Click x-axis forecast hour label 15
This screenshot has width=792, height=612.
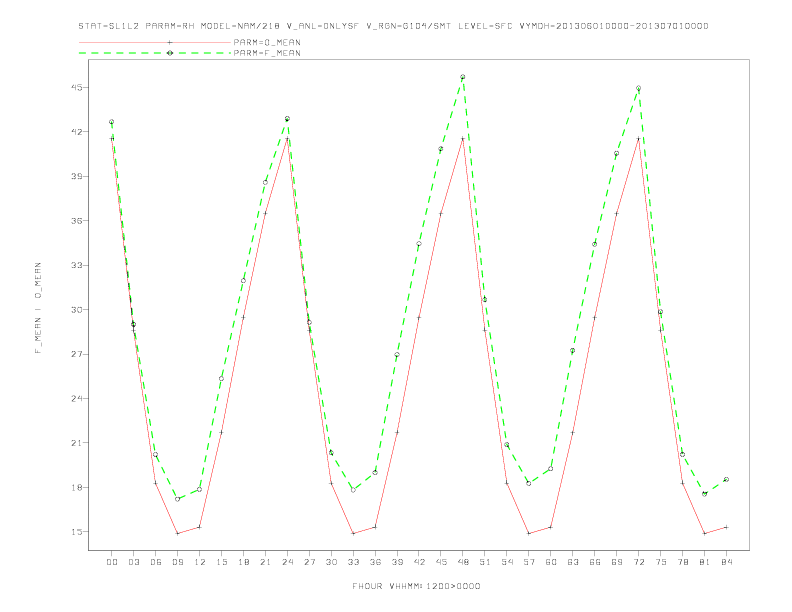[221, 562]
